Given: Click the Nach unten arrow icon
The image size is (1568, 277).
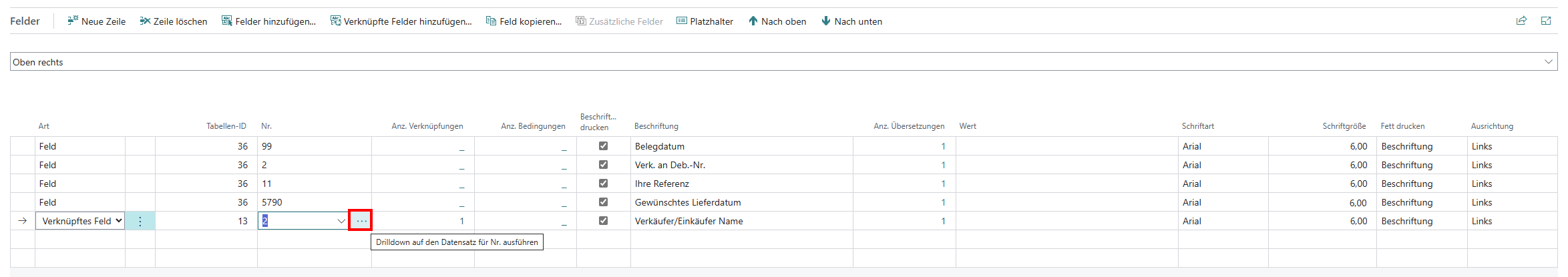Looking at the screenshot, I should click(826, 21).
